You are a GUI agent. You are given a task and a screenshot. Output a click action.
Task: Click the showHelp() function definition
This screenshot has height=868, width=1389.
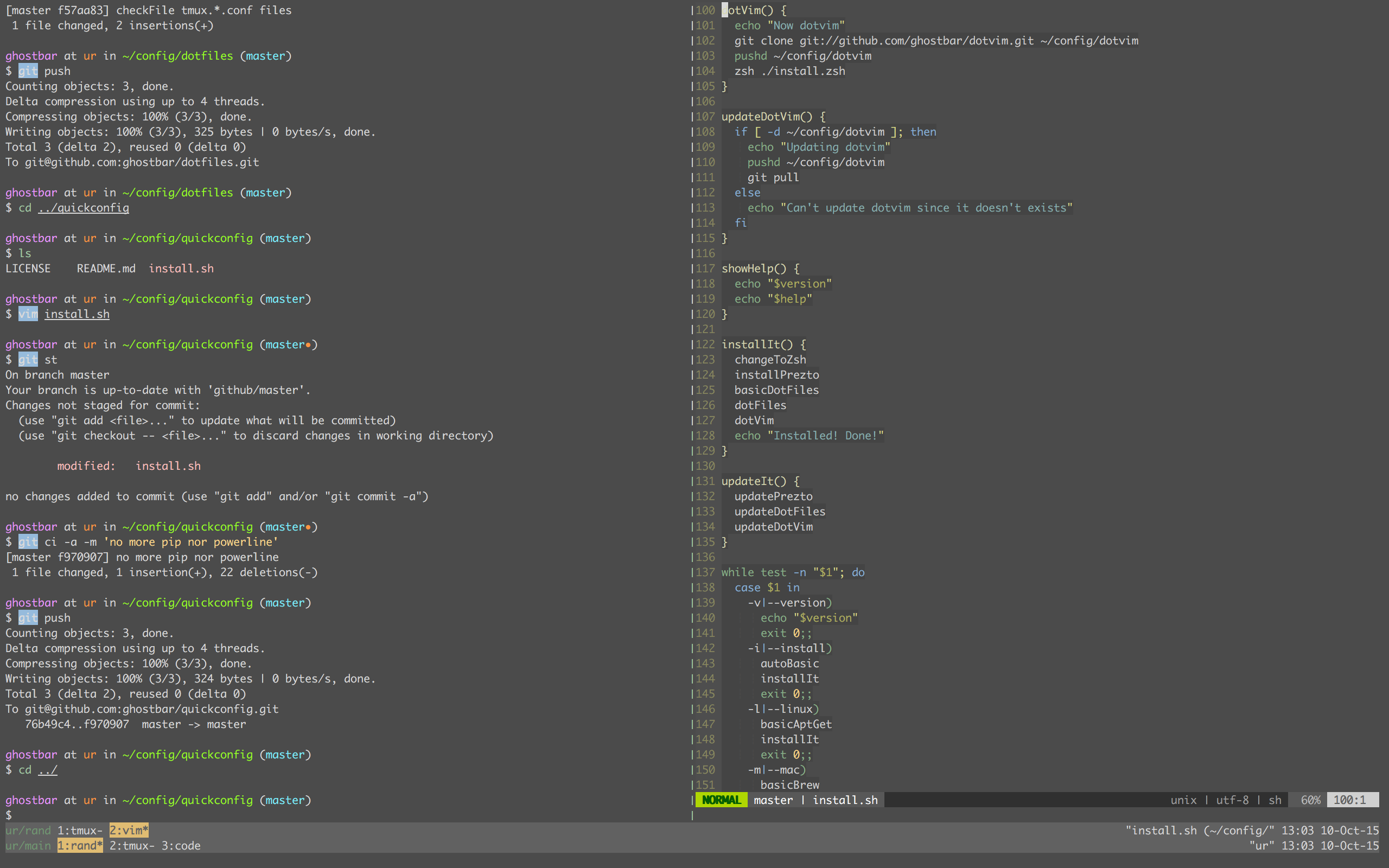tap(760, 268)
